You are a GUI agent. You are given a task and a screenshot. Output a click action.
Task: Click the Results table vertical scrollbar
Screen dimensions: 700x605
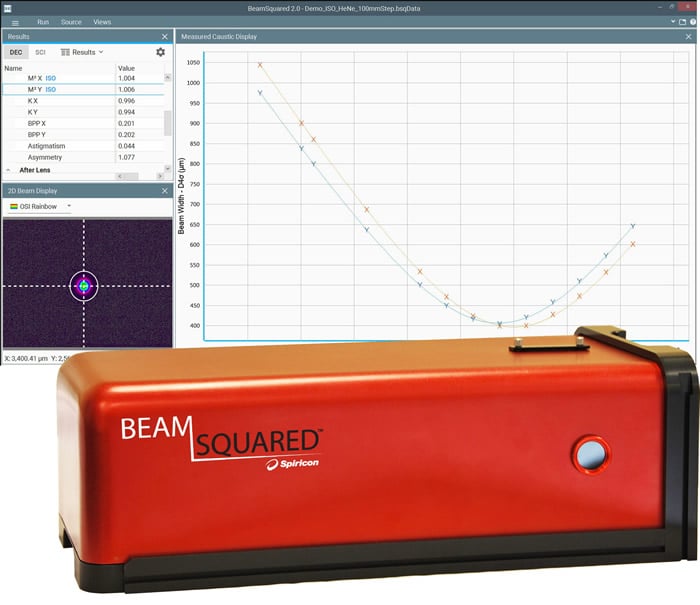pos(167,121)
